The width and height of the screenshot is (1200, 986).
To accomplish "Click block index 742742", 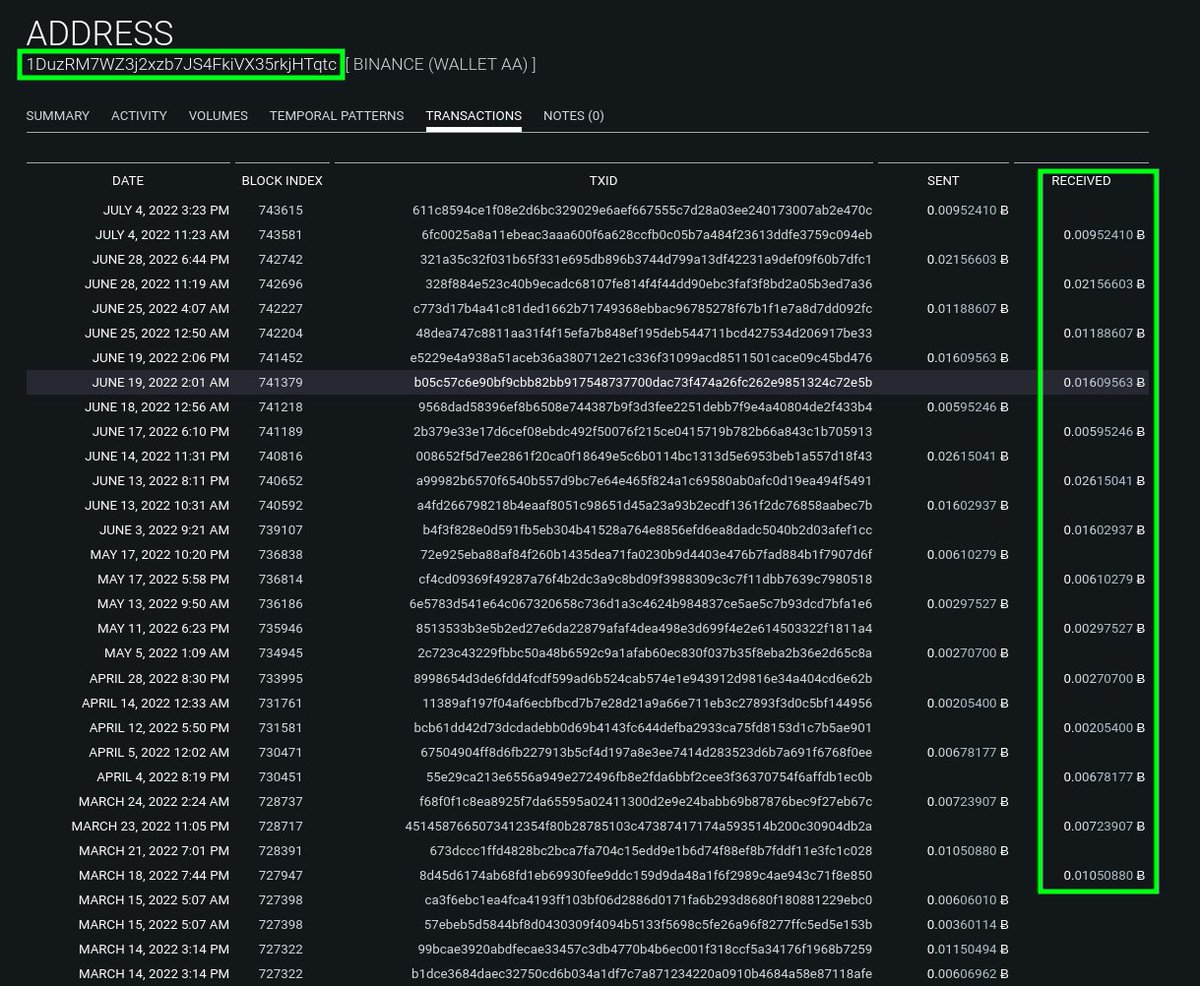I will pyautogui.click(x=280, y=259).
